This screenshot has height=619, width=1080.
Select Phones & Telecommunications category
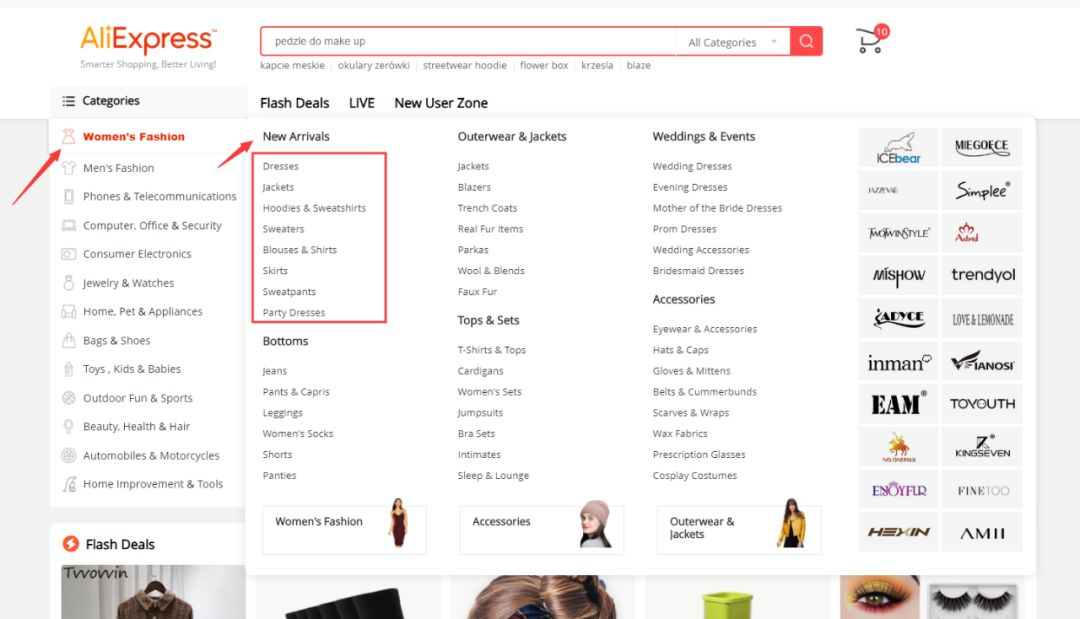pyautogui.click(x=160, y=196)
